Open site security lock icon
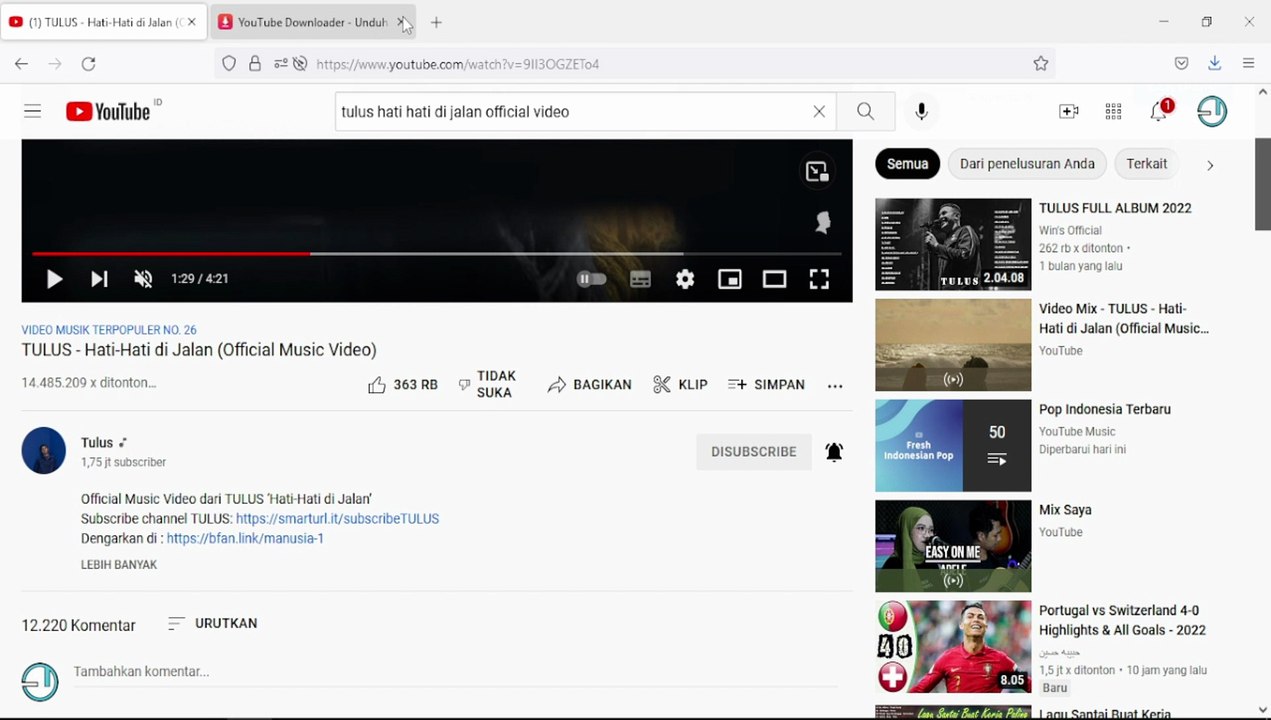This screenshot has width=1271, height=720. (x=255, y=64)
